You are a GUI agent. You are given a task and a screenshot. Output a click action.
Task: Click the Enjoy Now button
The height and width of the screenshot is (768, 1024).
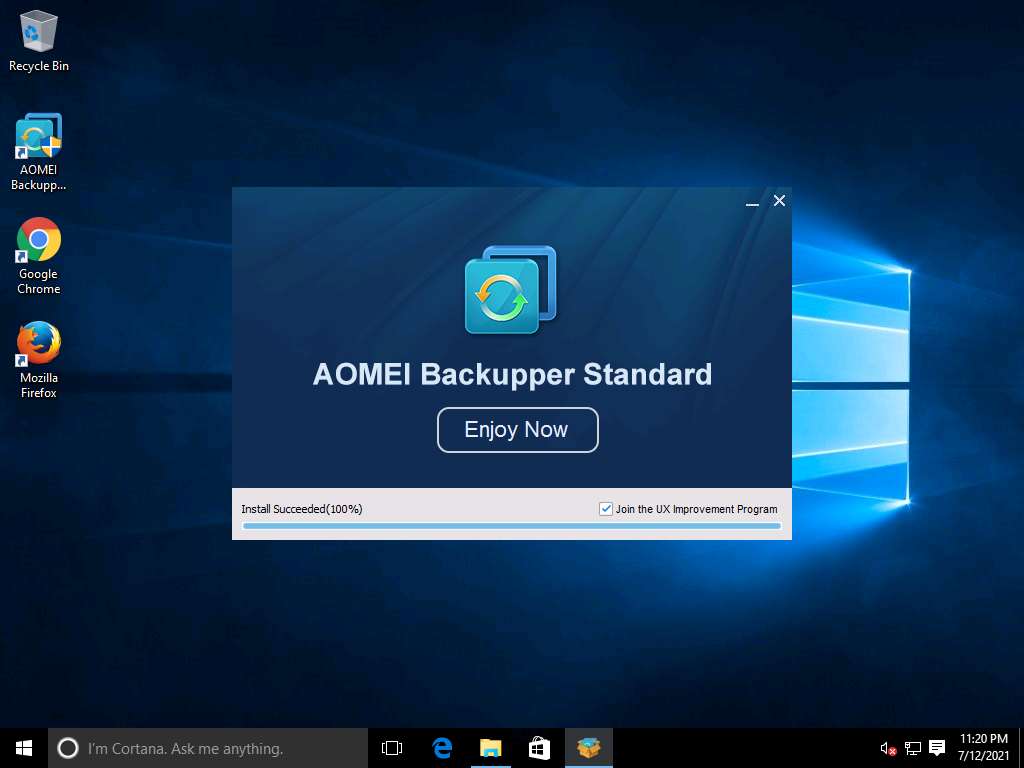517,430
